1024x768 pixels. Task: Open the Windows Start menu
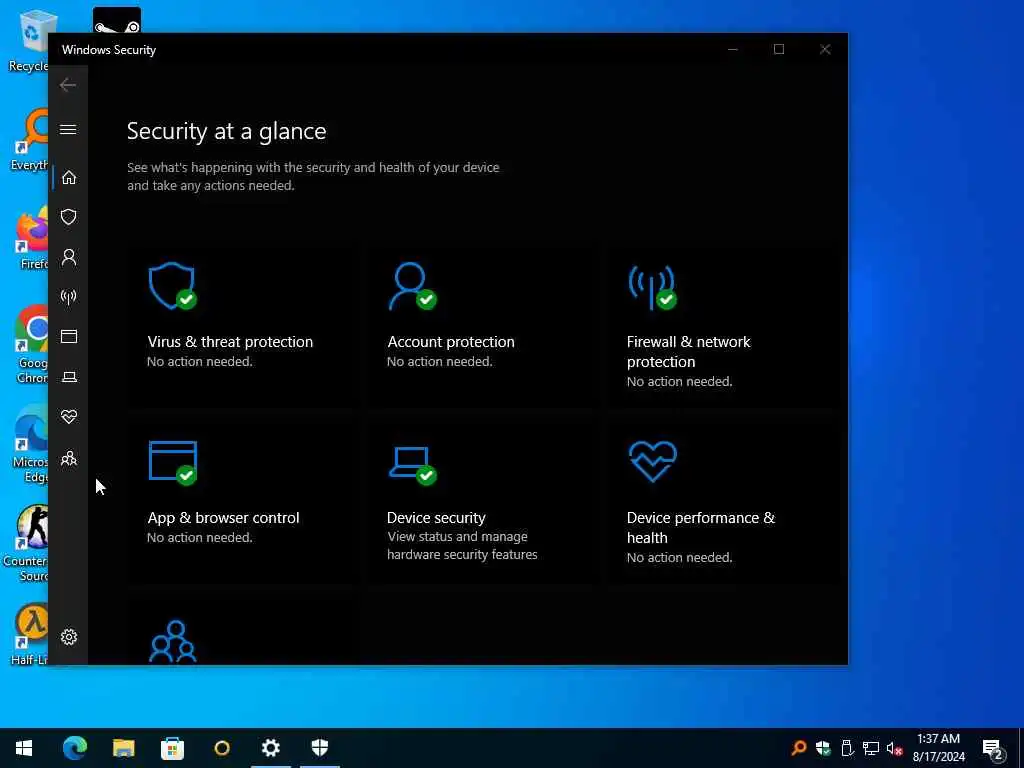click(24, 748)
